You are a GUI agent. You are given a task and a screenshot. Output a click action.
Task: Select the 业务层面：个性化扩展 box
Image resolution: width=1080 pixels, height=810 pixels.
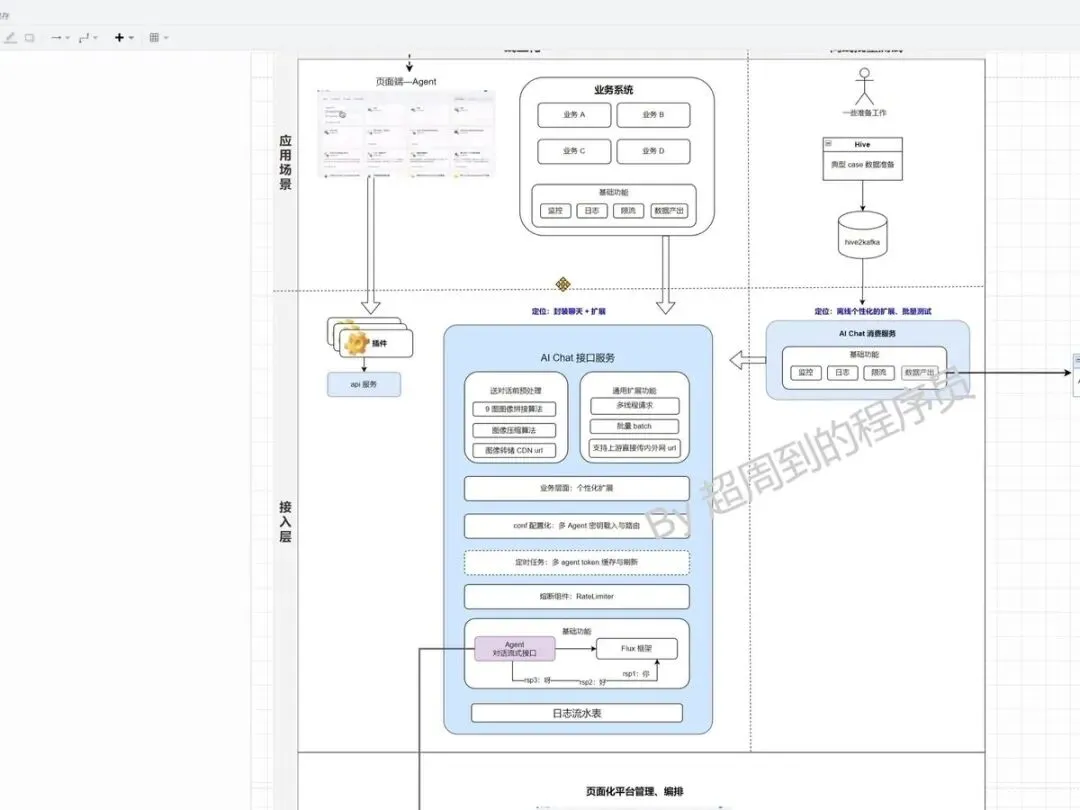[x=577, y=488]
